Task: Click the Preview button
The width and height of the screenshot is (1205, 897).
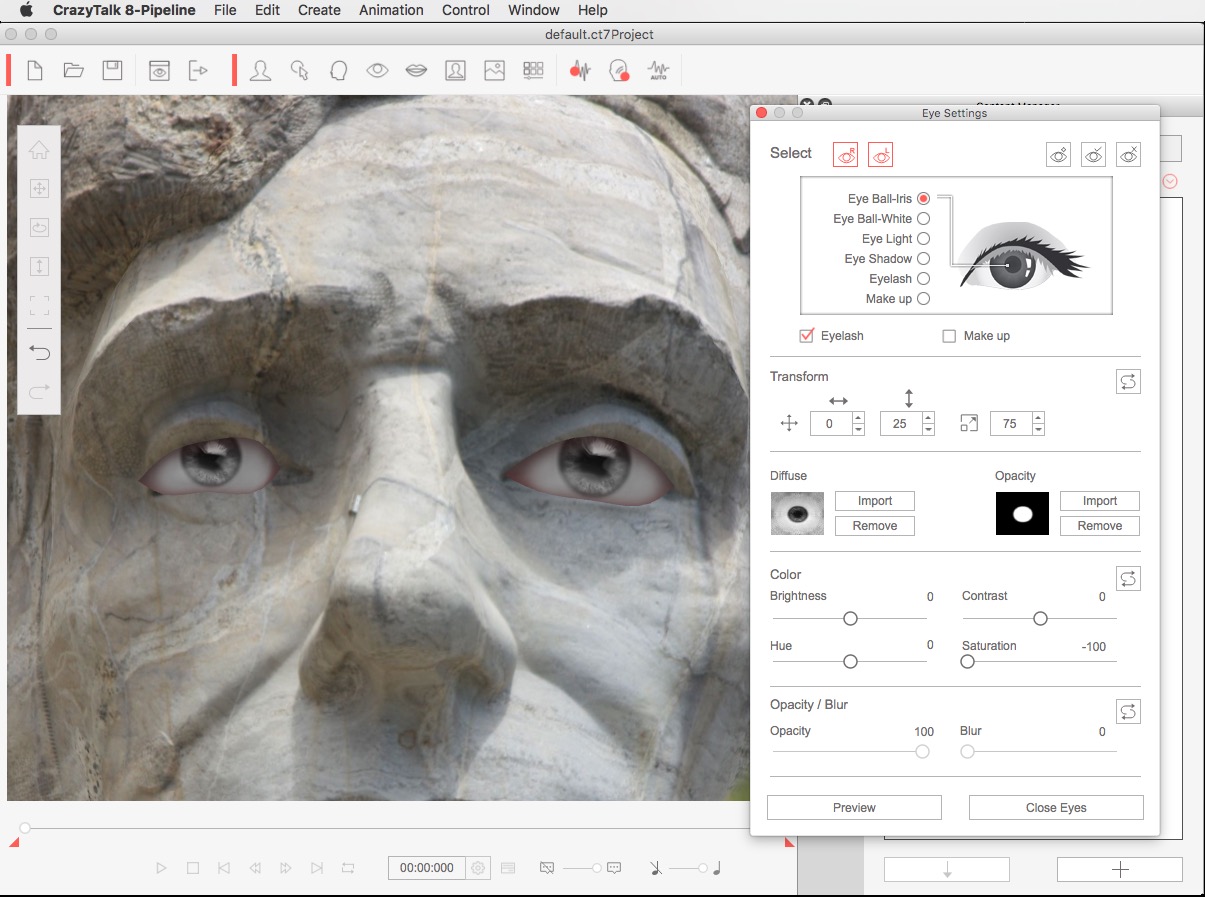Action: pos(854,808)
